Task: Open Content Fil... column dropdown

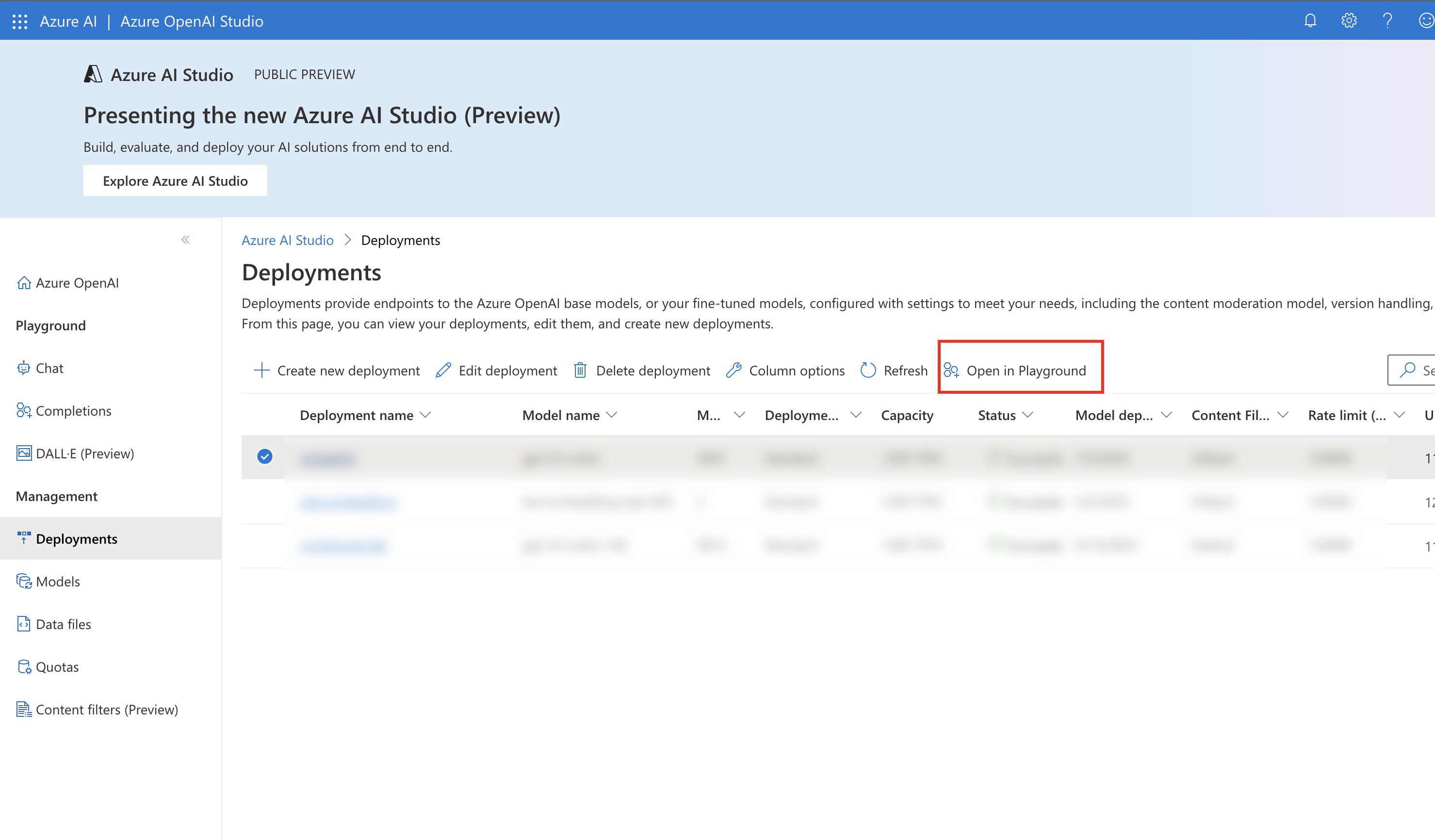Action: pyautogui.click(x=1282, y=415)
